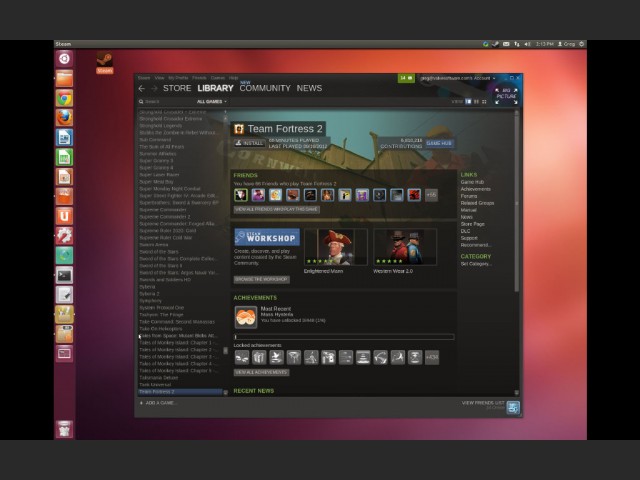
Task: Select the third locked achievement icon
Action: pos(276,358)
